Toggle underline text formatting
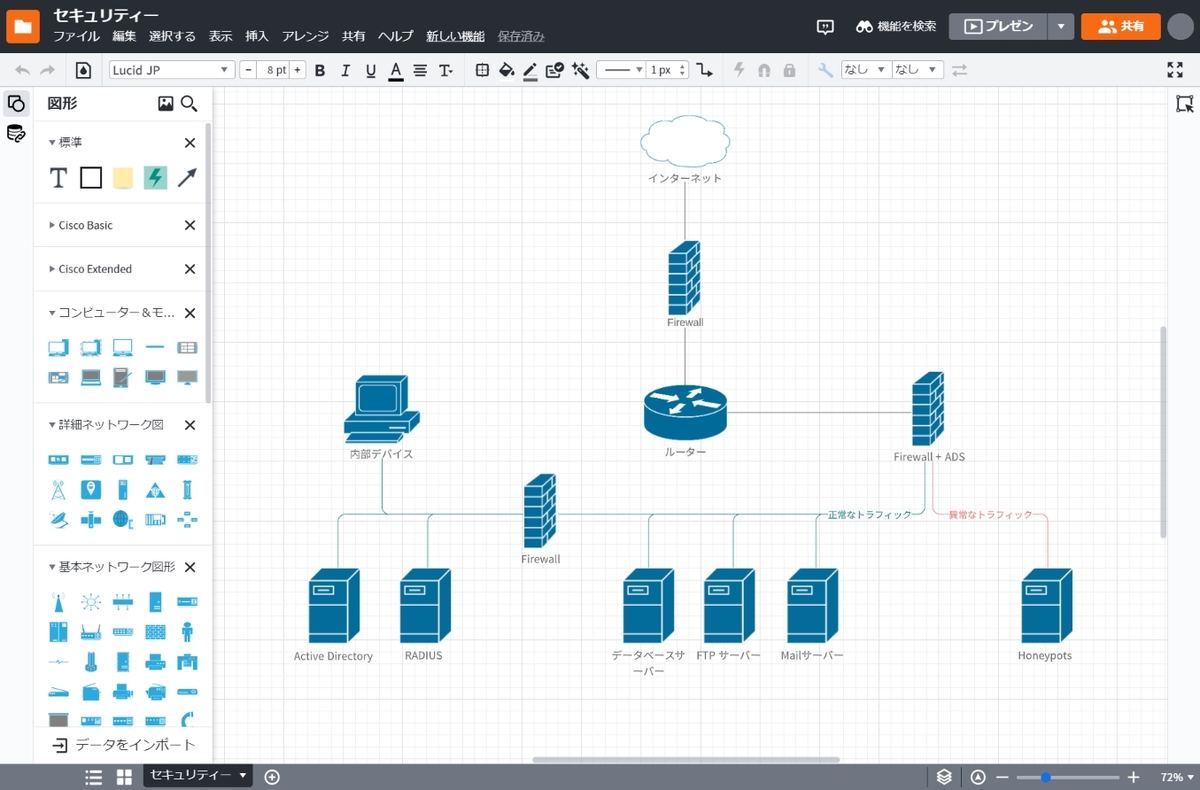 371,70
